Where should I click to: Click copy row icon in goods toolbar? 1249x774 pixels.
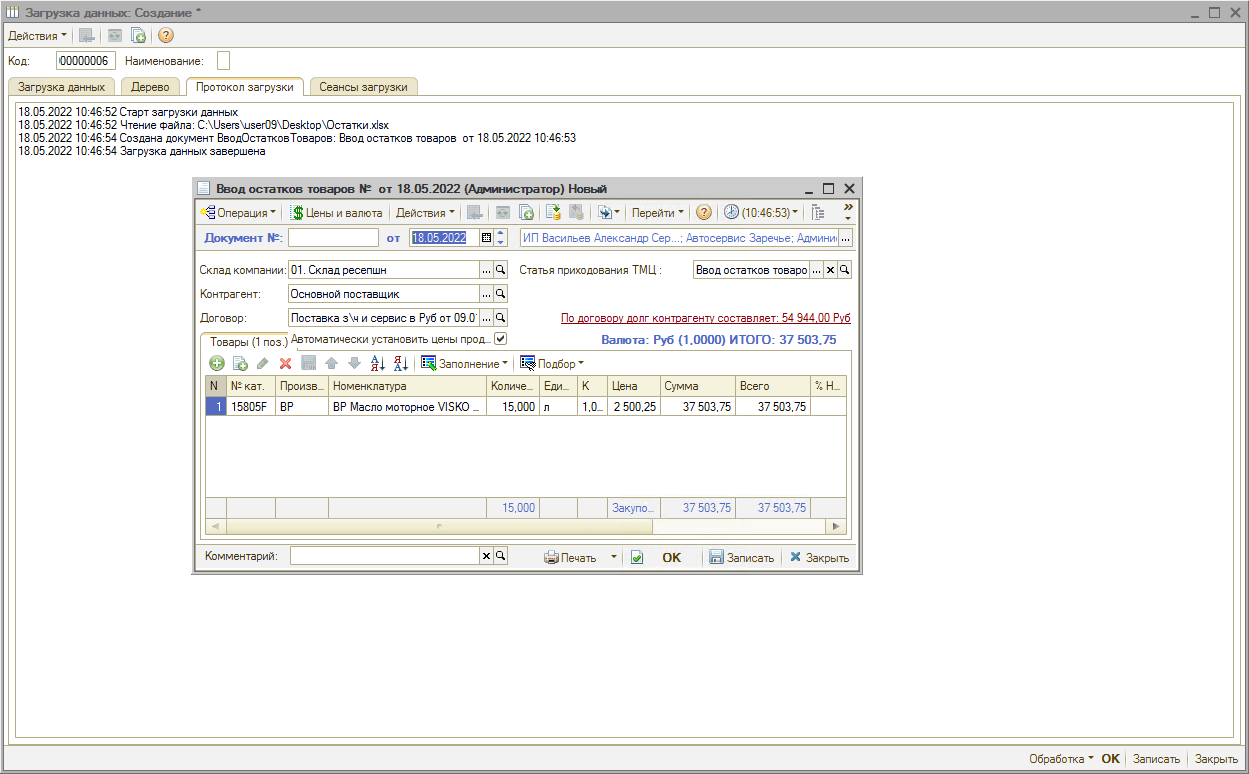240,364
